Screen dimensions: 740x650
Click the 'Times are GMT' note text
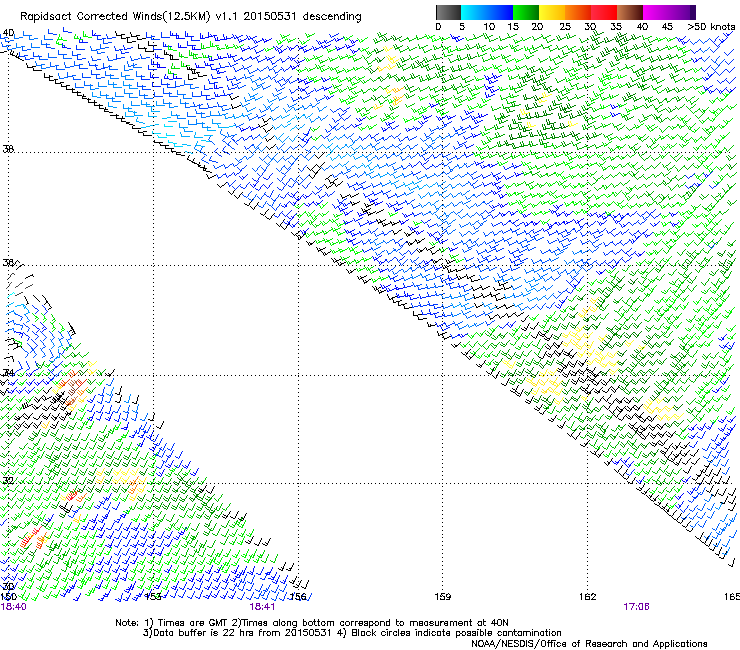point(193,623)
